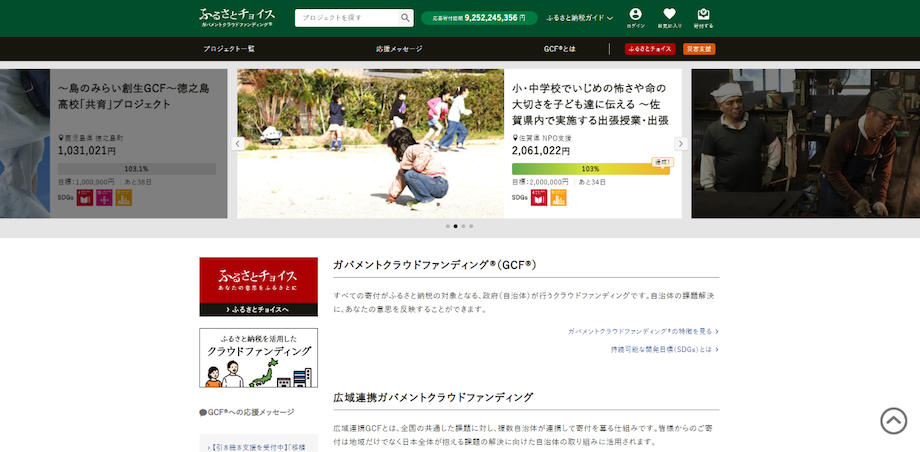This screenshot has width=920, height=452.
Task: Click the あと38日 remaining days text
Action: tap(138, 182)
